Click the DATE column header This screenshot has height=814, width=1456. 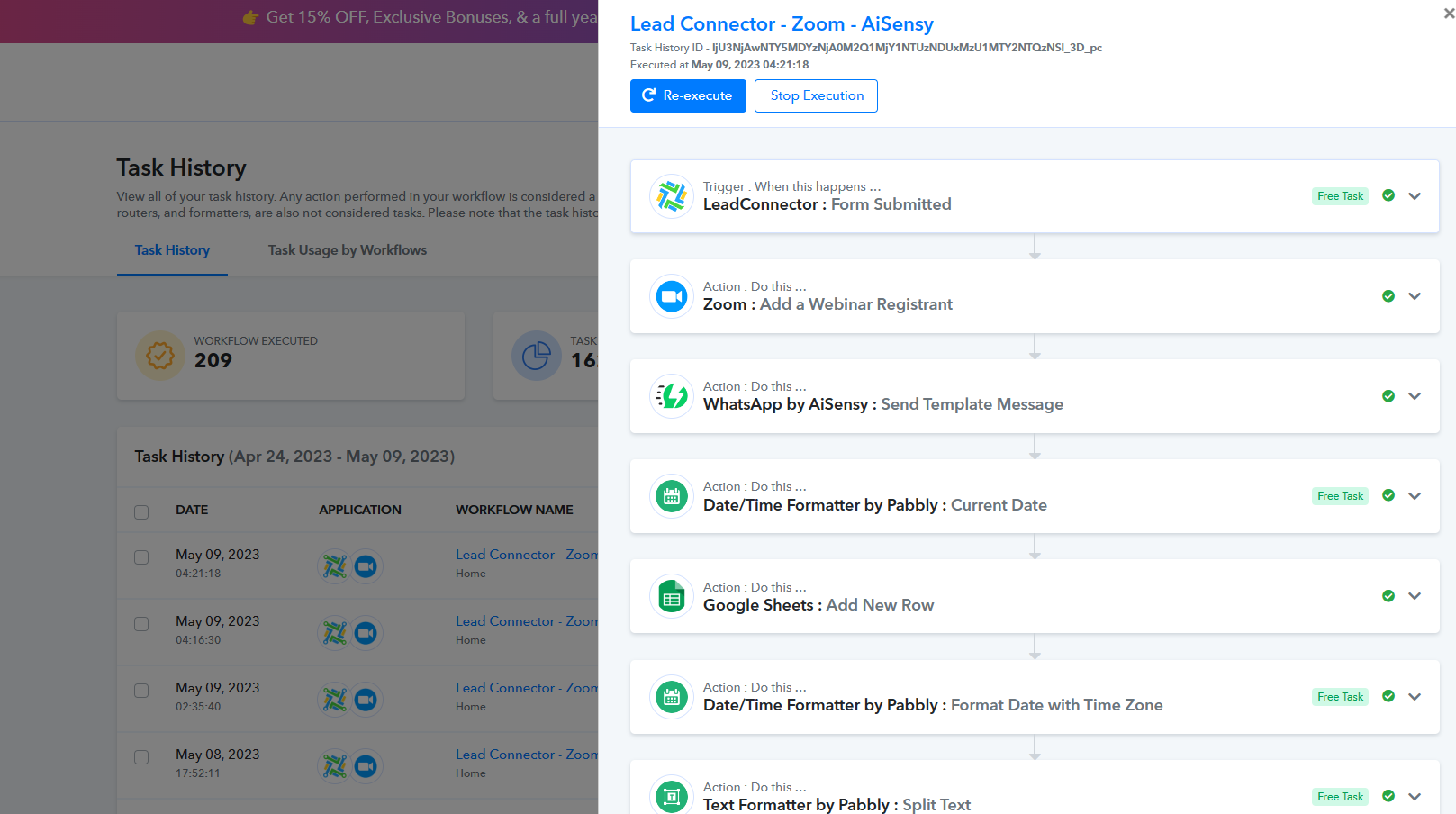(192, 510)
